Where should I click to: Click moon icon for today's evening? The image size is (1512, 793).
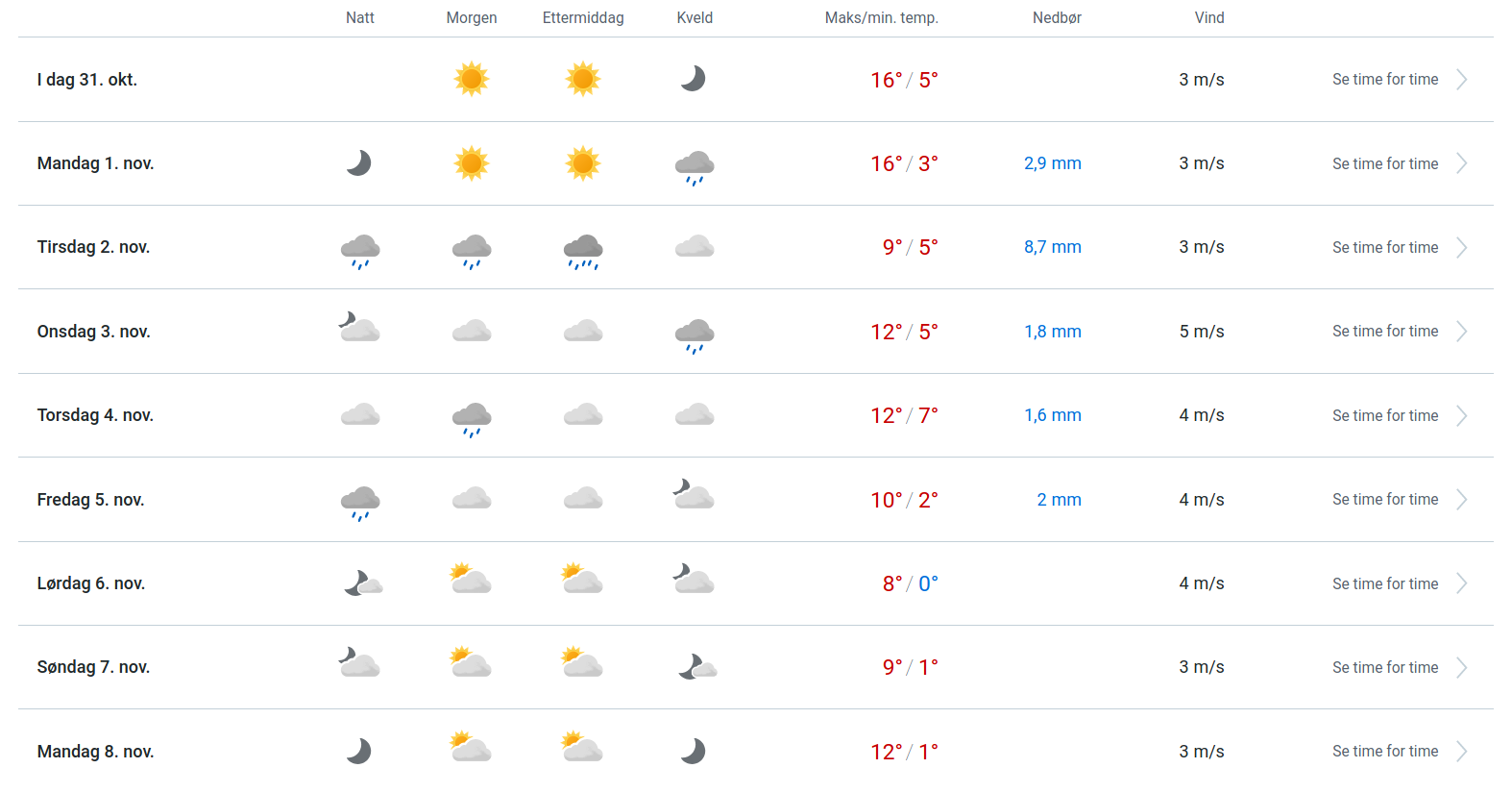pyautogui.click(x=694, y=79)
